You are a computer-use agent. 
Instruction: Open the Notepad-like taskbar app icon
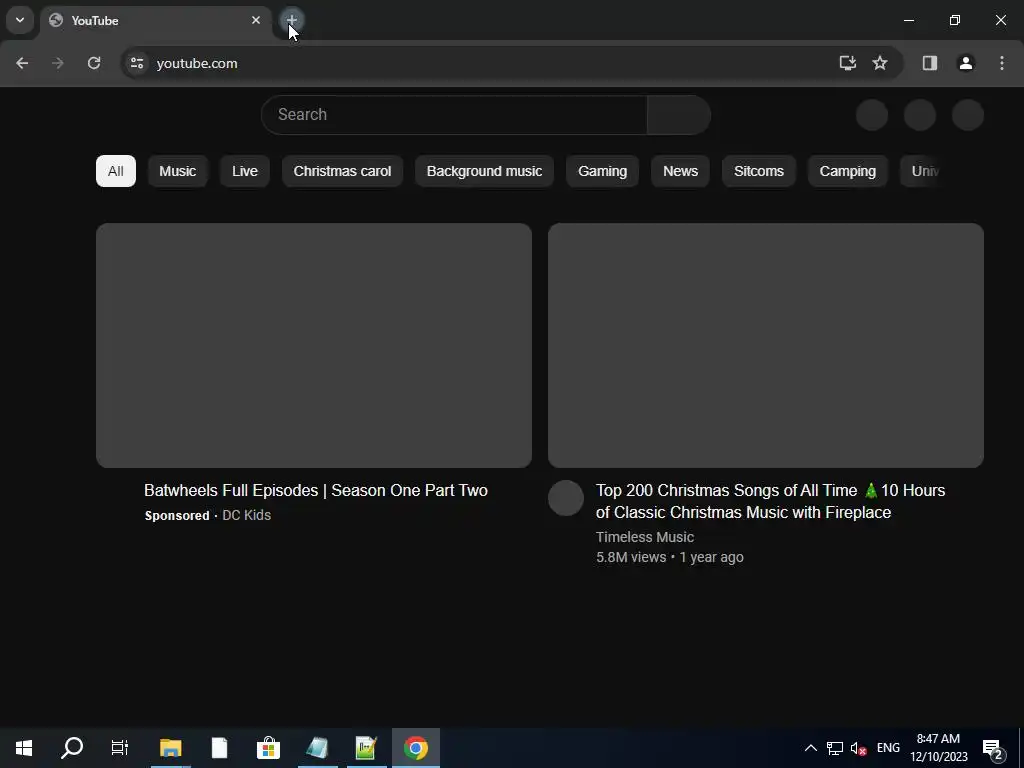click(x=317, y=748)
